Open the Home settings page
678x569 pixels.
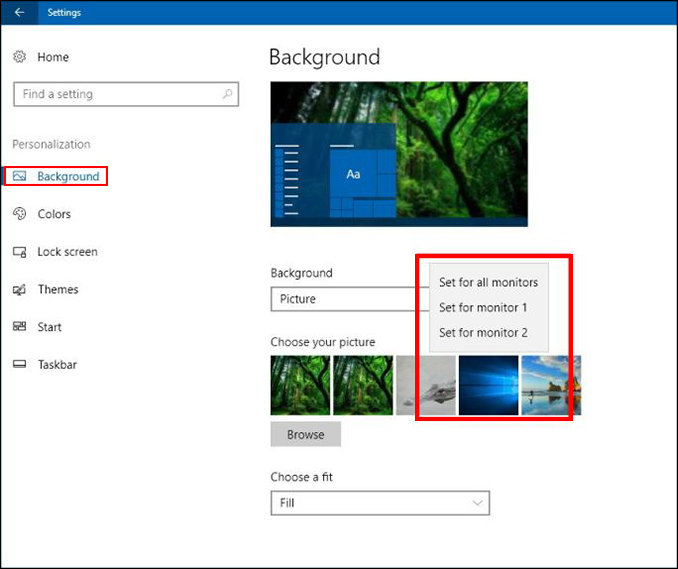point(53,57)
